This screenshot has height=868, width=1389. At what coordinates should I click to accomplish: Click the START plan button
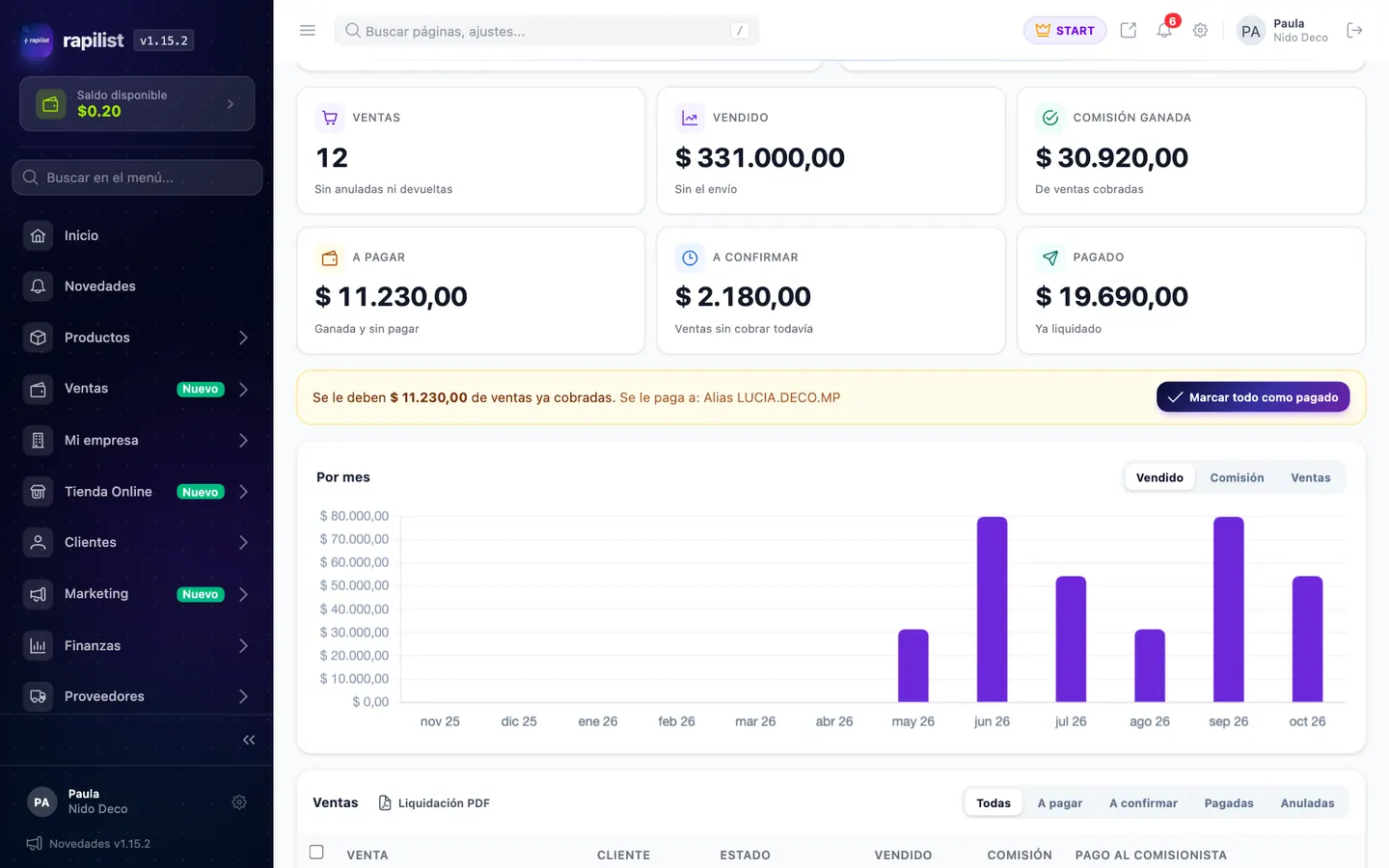pyautogui.click(x=1065, y=31)
